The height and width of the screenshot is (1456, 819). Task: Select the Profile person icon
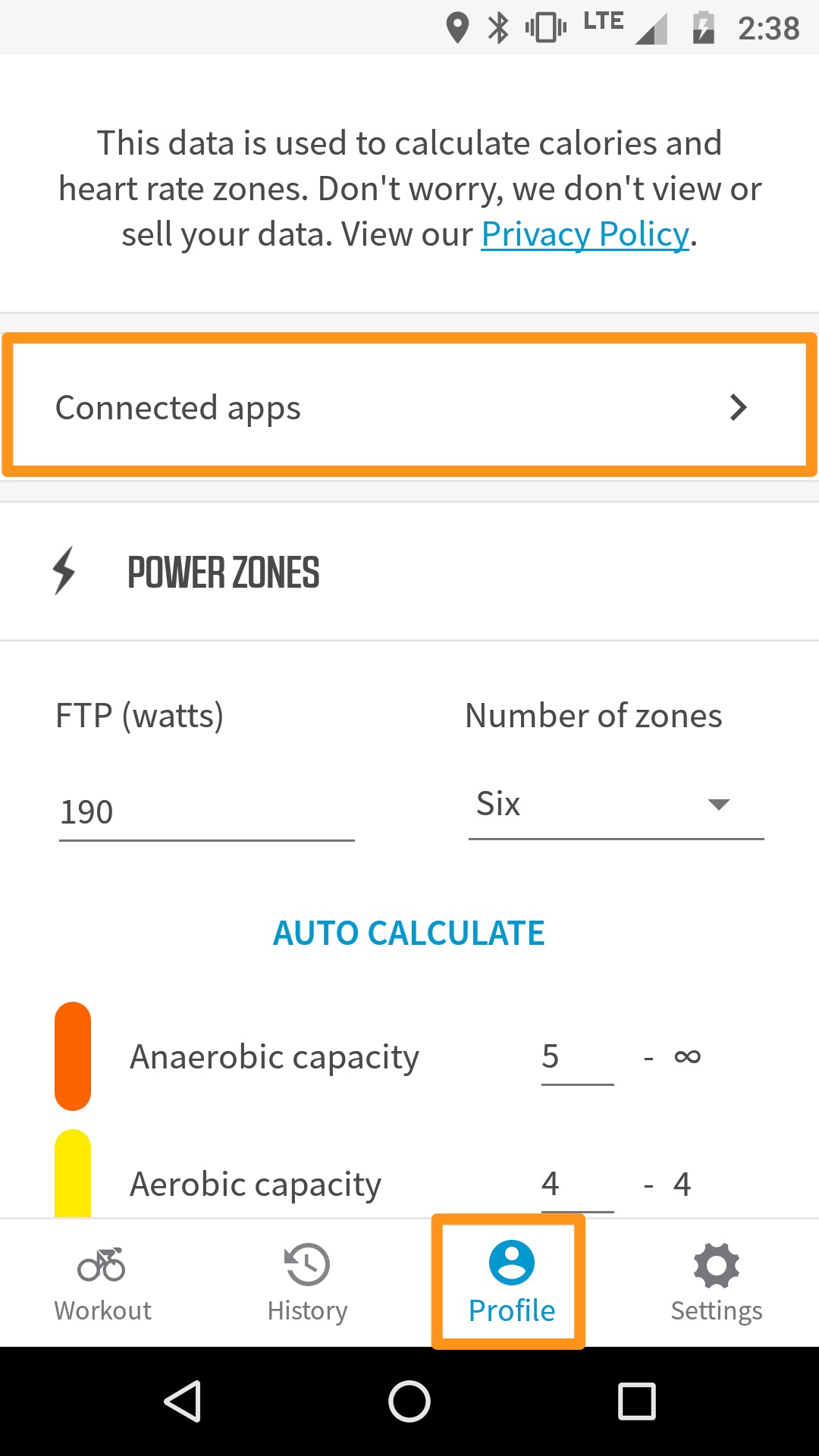512,1263
